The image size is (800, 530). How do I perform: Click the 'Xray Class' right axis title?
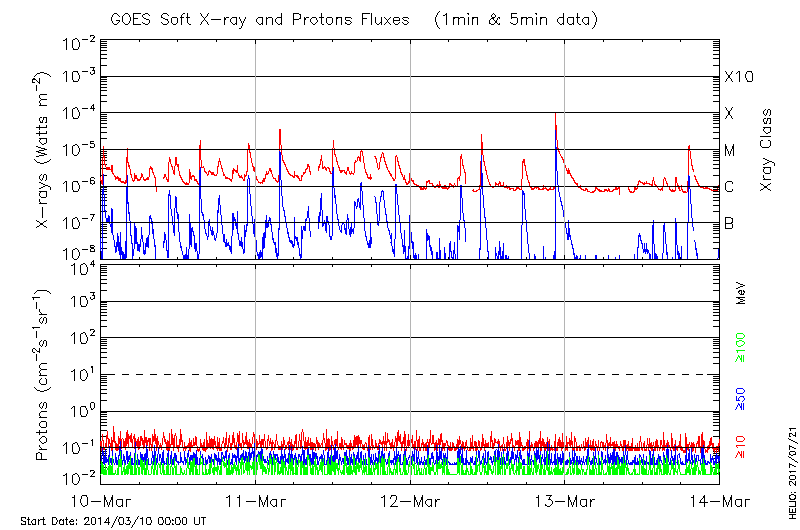(767, 150)
